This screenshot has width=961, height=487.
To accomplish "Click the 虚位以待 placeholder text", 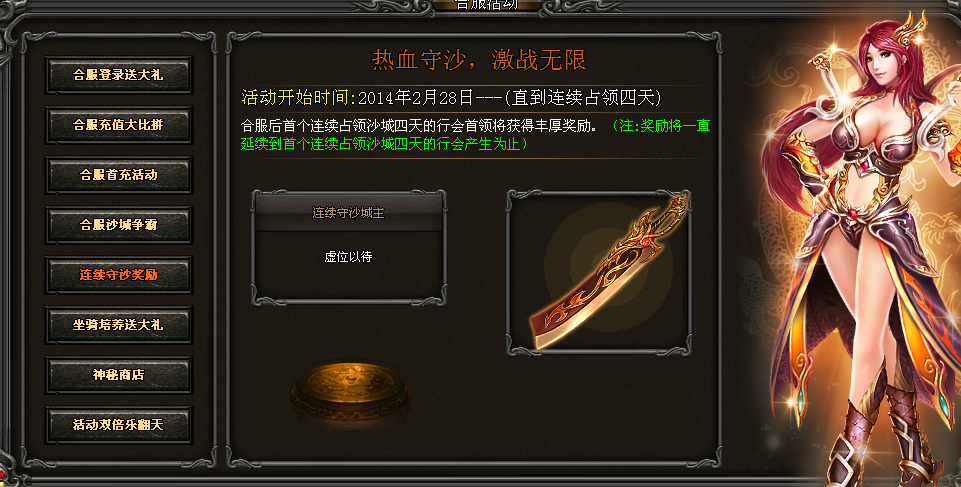I will point(348,257).
